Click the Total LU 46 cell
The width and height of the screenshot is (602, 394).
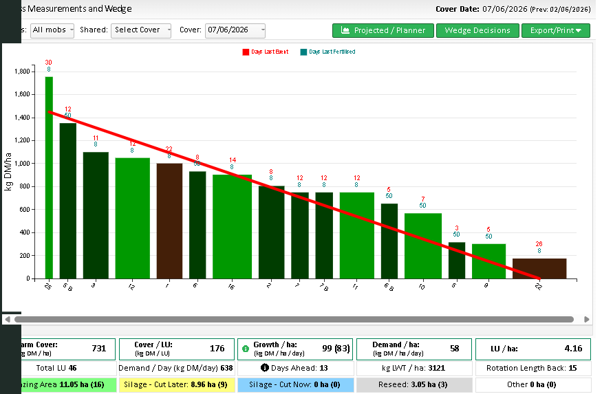click(x=68, y=368)
